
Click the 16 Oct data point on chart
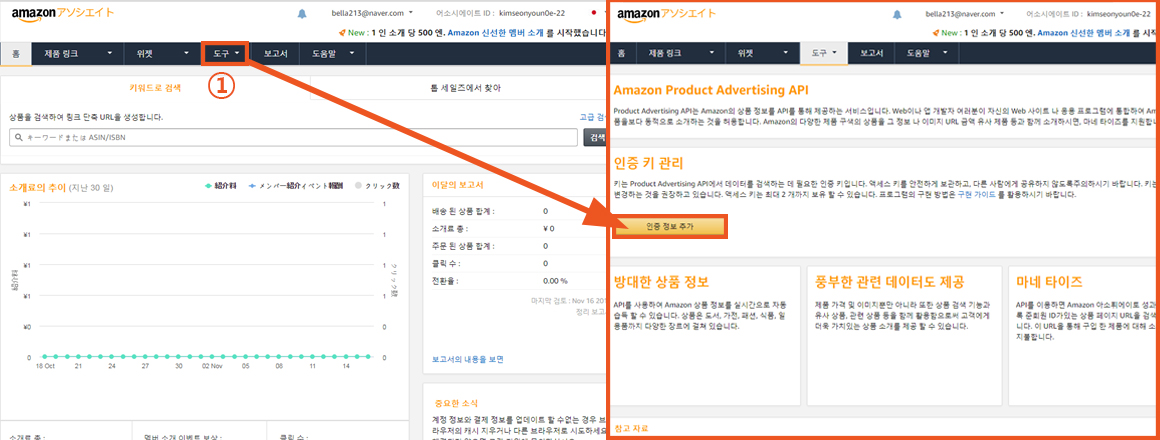click(x=44, y=356)
